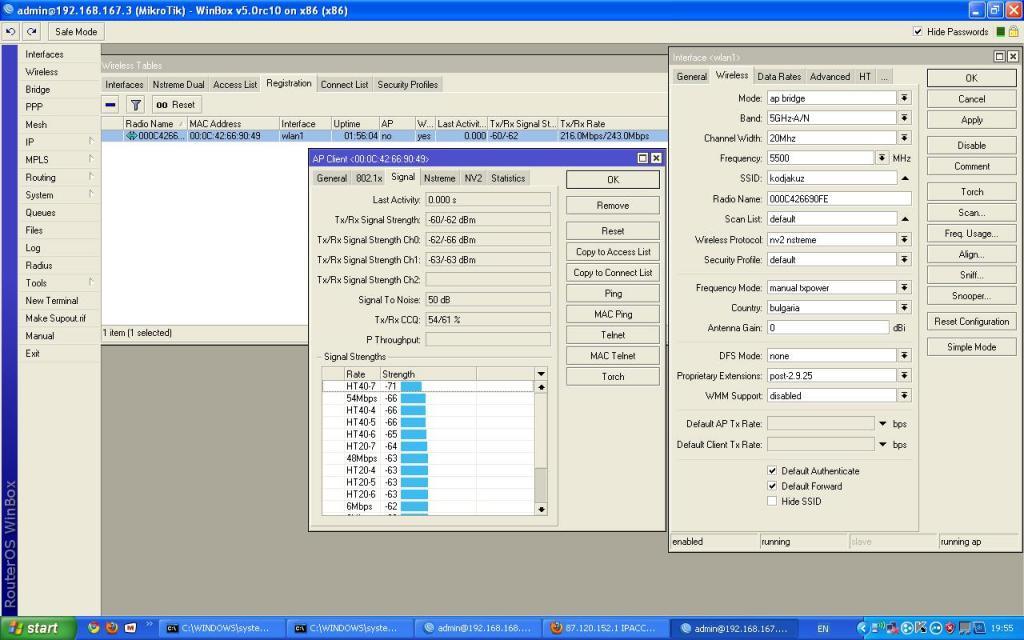
Task: Click the Copy to Access List button
Action: tap(613, 252)
